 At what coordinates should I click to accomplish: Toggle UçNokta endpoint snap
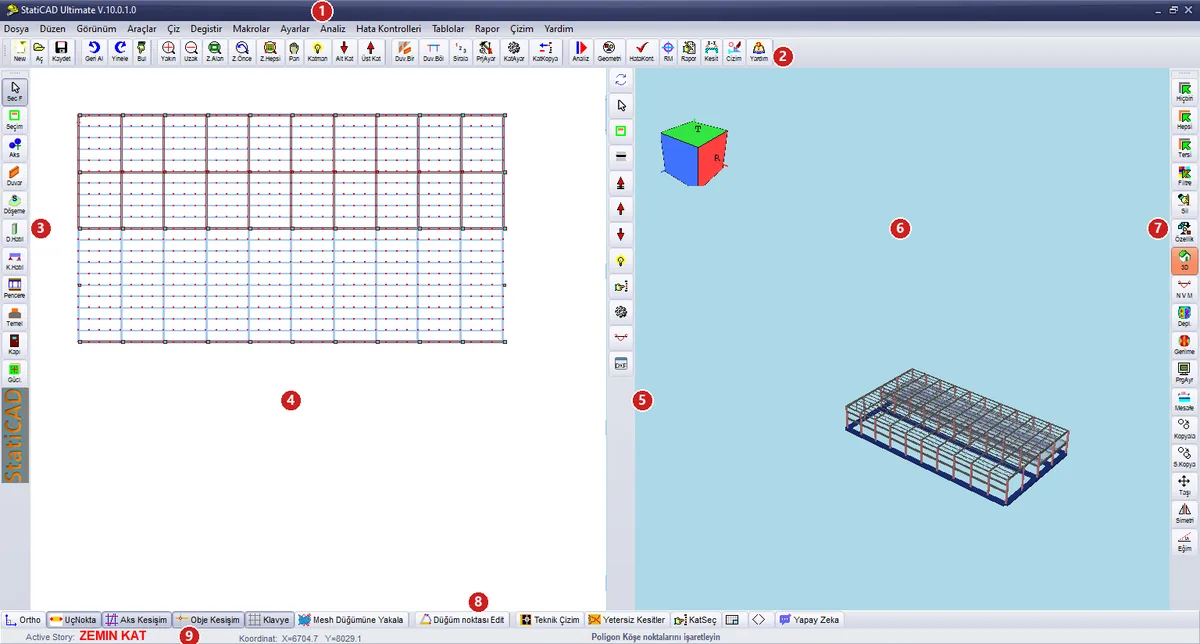coord(73,620)
